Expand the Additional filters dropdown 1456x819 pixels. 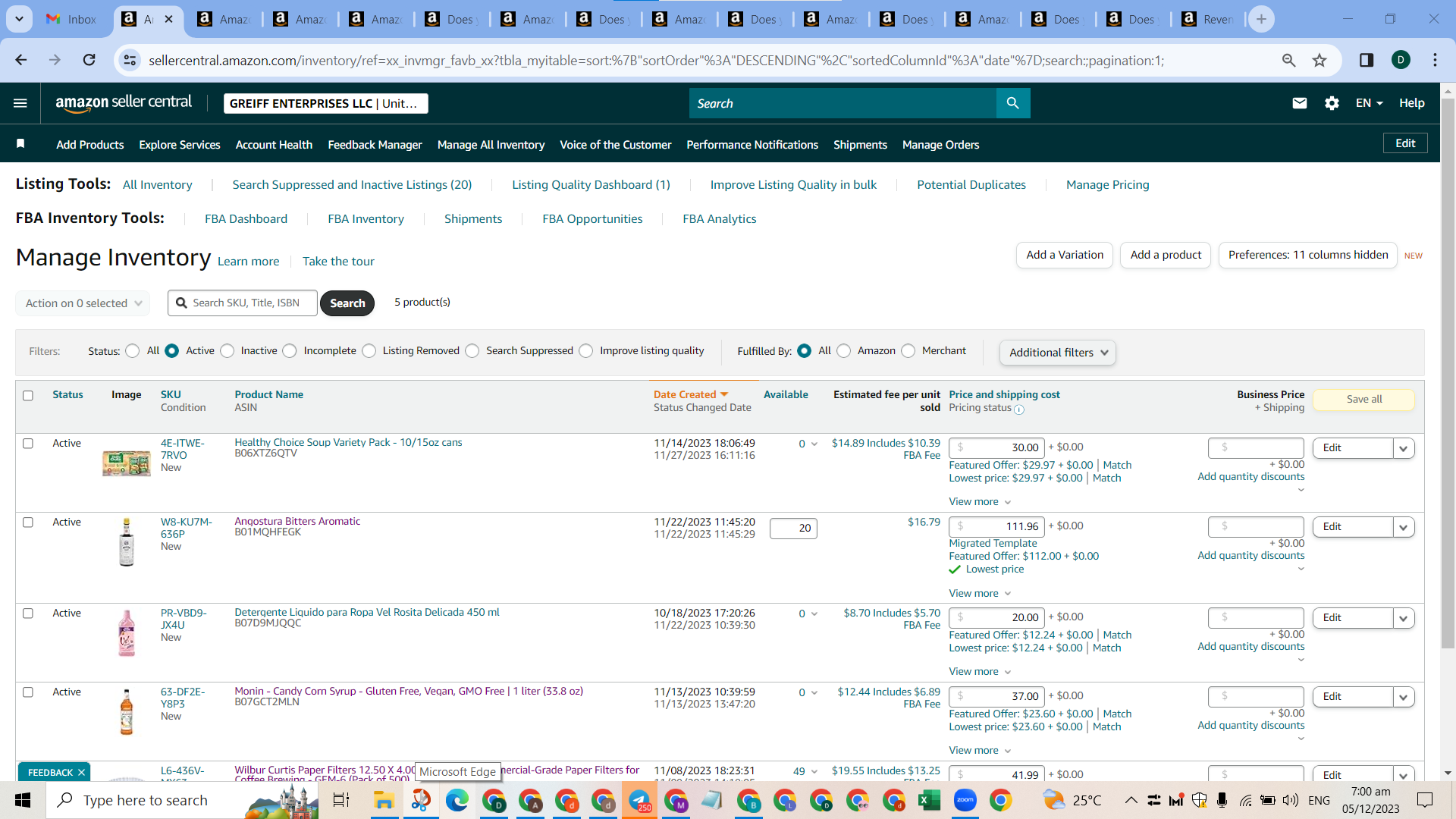(1057, 353)
